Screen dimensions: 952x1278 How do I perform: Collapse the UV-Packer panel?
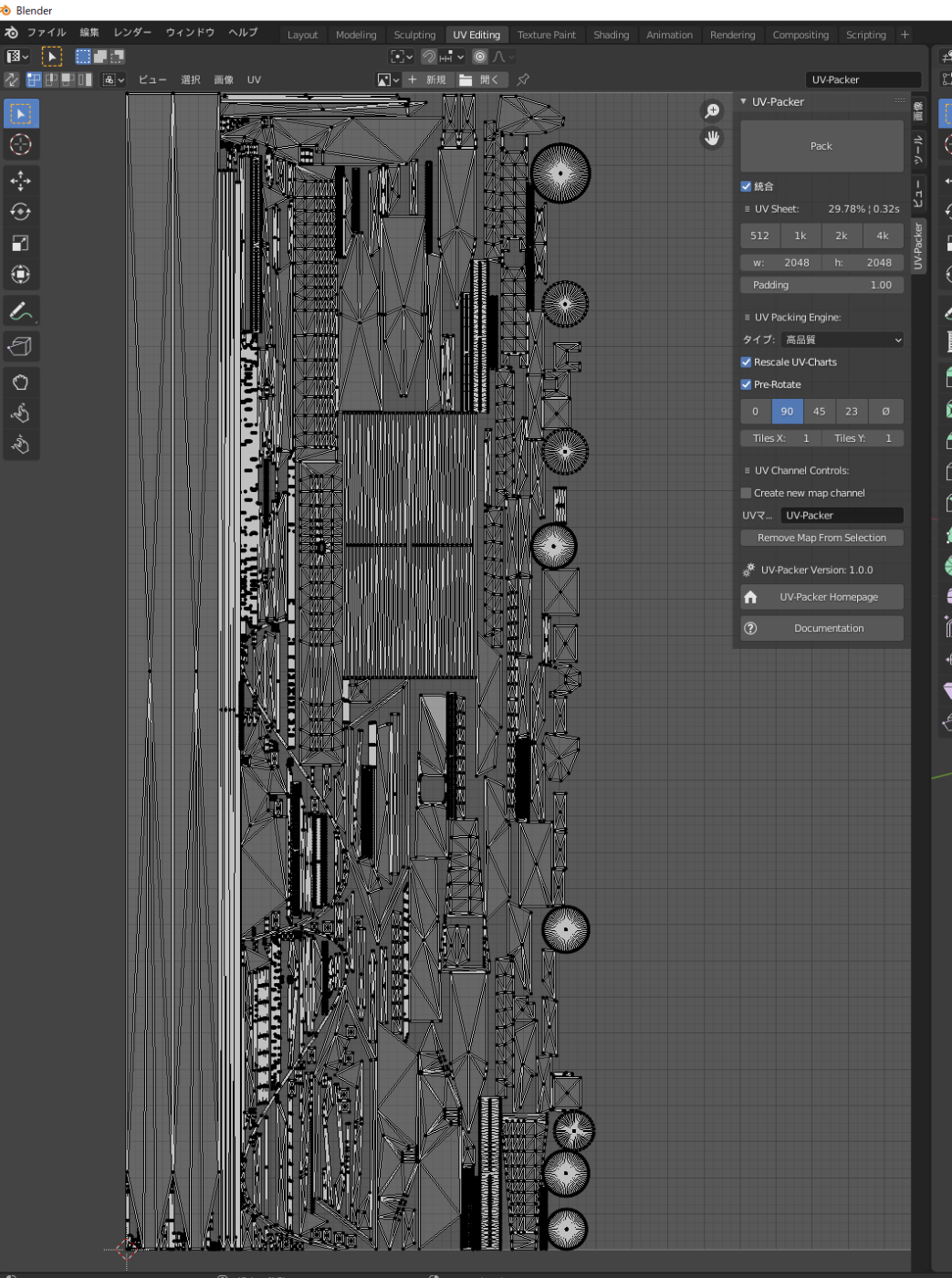(x=744, y=101)
